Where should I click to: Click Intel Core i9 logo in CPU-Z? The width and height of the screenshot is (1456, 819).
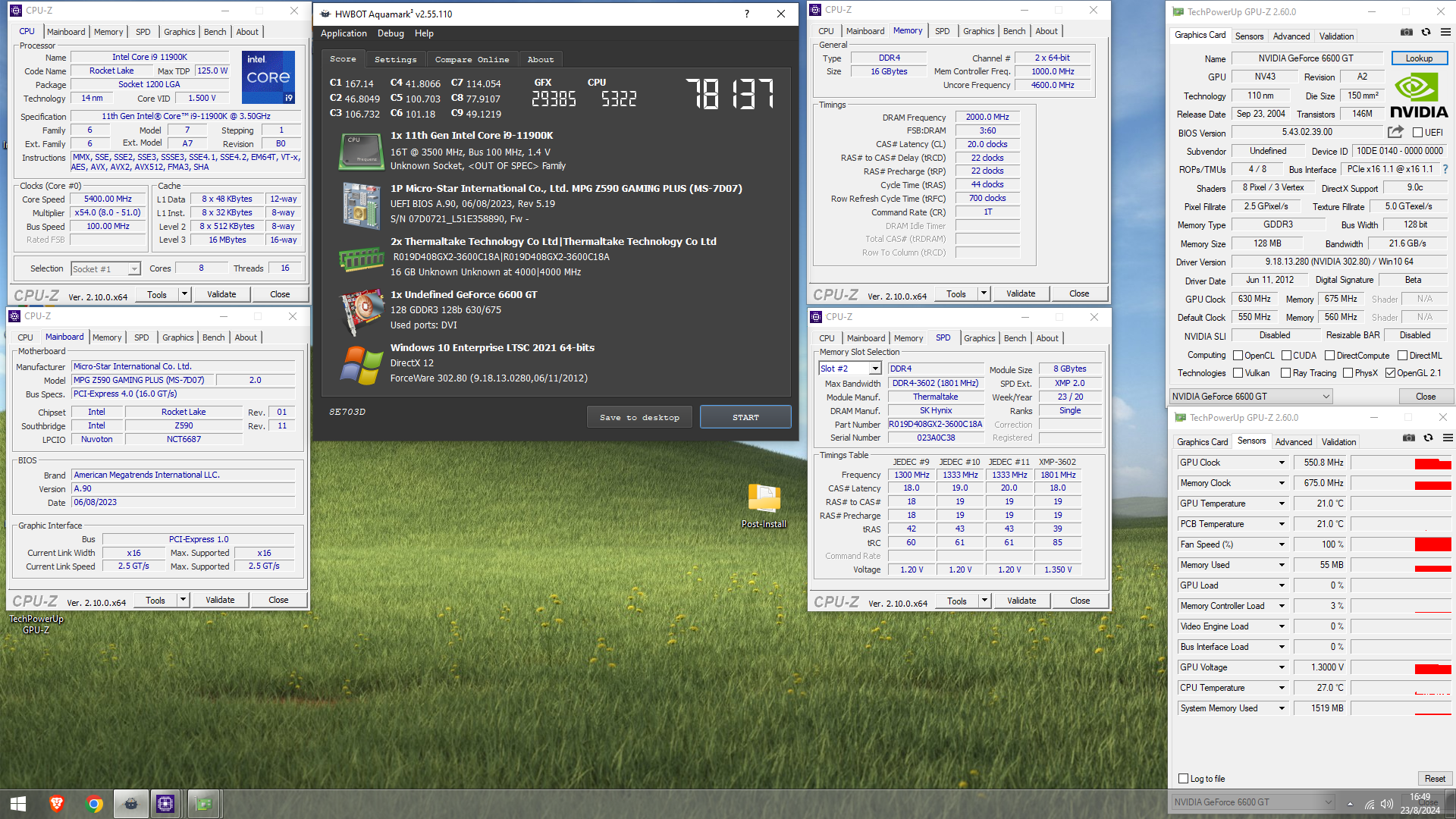268,77
